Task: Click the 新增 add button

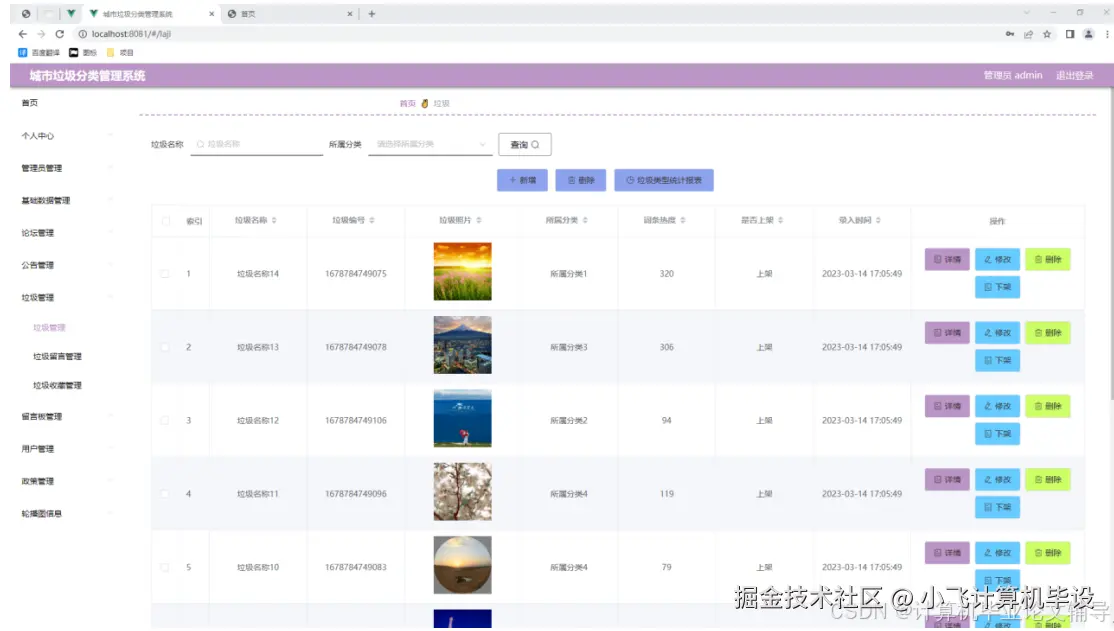Action: pos(522,180)
